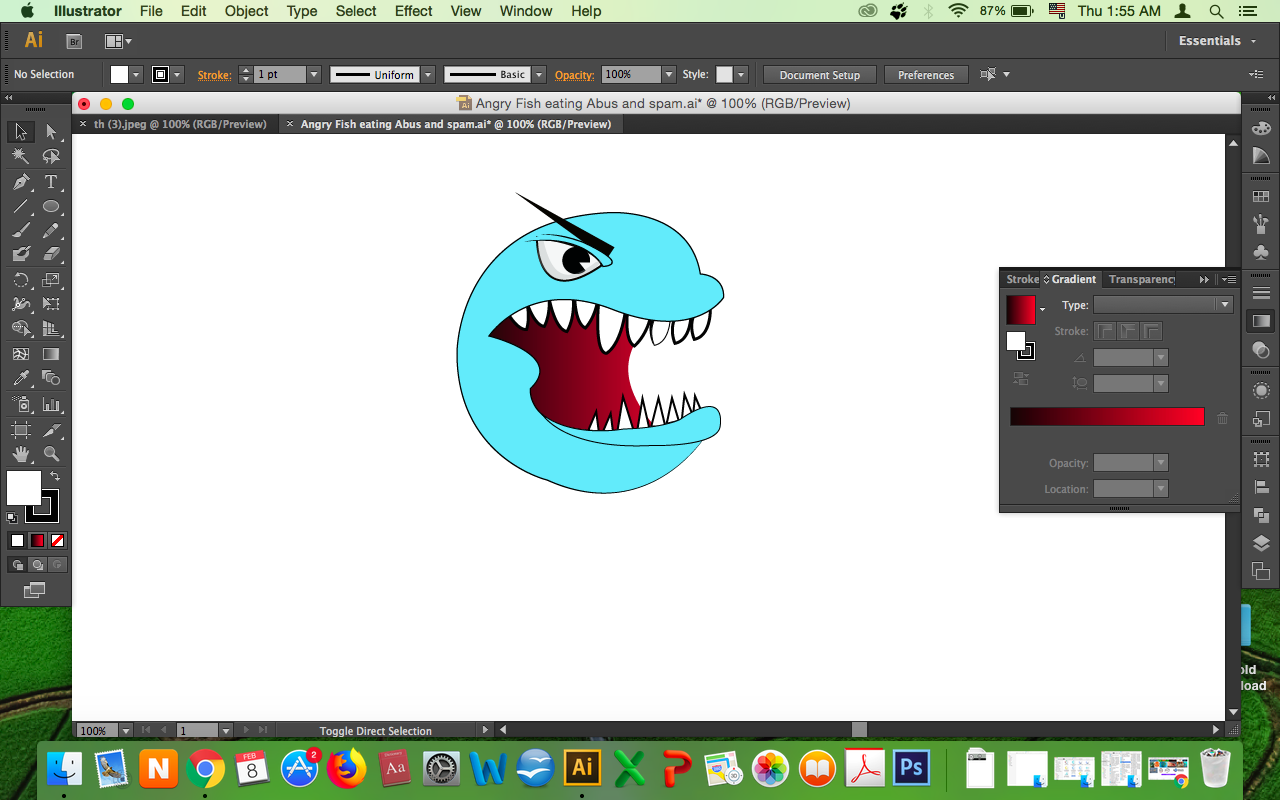Select the Shape Builder tool

[20, 329]
